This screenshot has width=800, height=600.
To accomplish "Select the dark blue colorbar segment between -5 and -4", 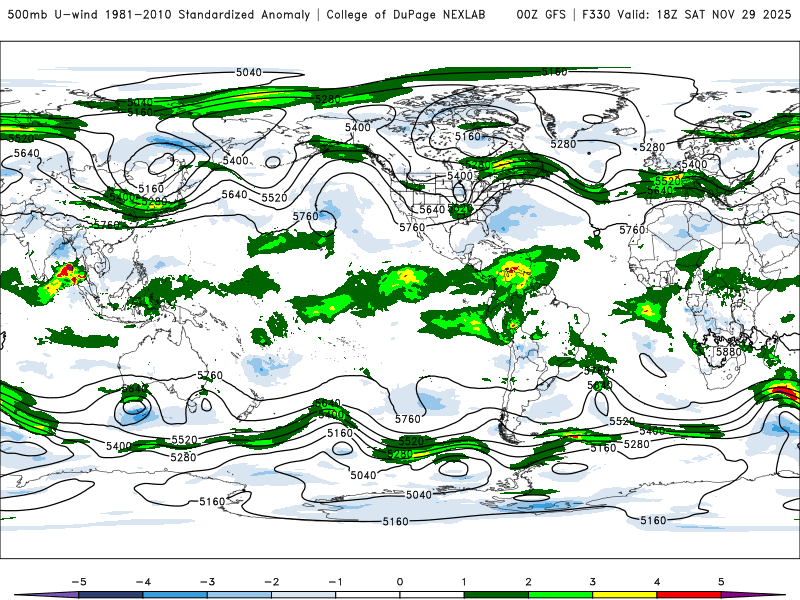I will [x=111, y=595].
